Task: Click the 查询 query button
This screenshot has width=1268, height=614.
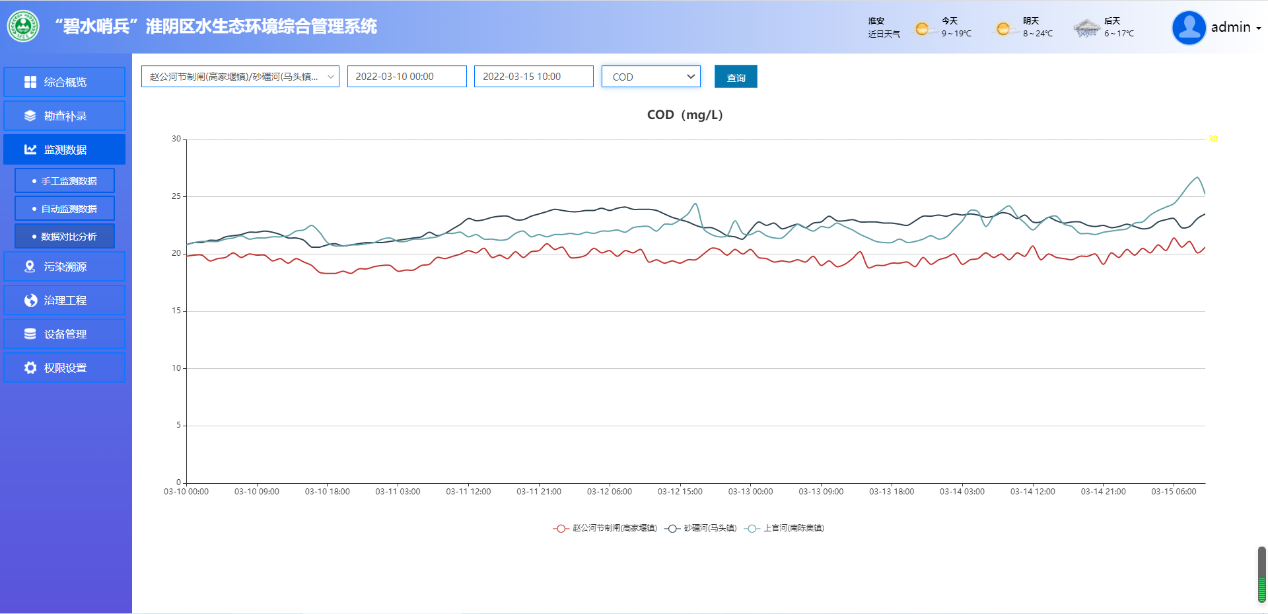Action: point(736,77)
